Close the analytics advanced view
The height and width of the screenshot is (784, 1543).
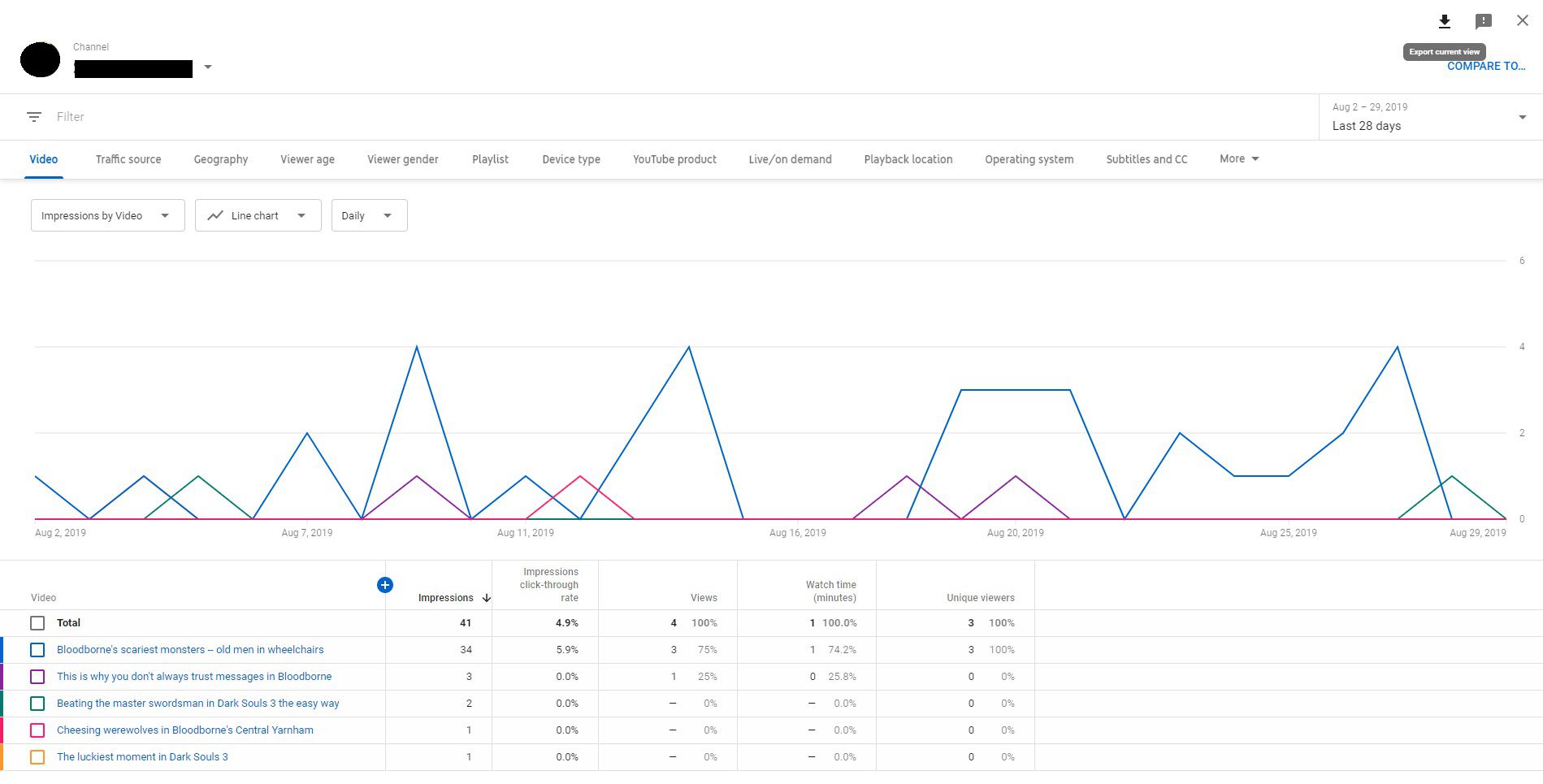[1522, 20]
